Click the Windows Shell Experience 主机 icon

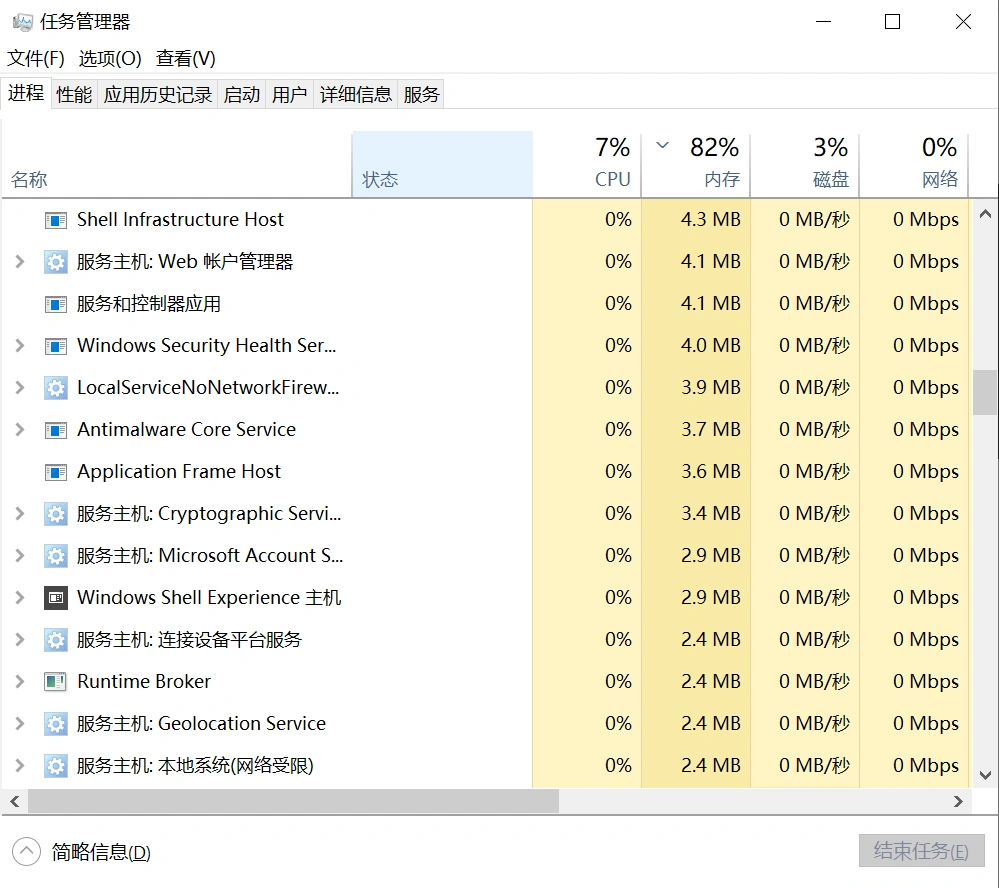point(55,597)
